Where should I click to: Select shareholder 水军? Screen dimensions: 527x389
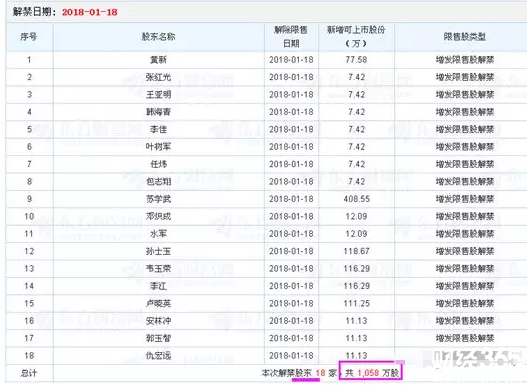pos(158,234)
